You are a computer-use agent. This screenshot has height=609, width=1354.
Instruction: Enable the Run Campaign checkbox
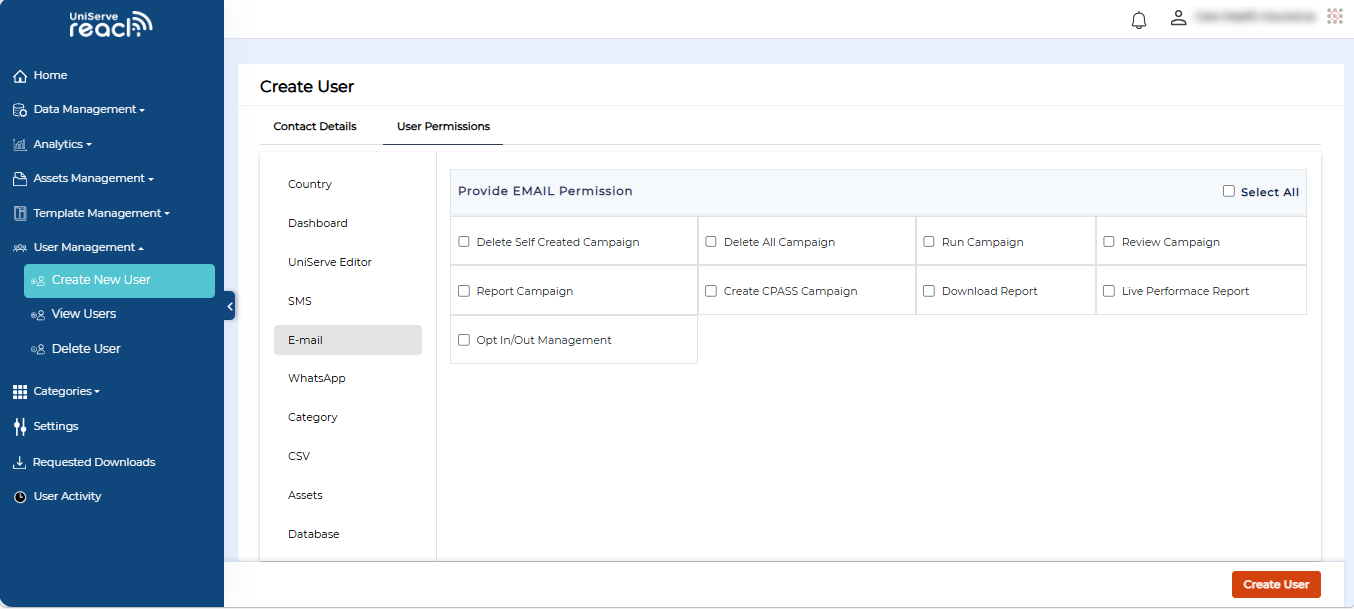(x=929, y=242)
